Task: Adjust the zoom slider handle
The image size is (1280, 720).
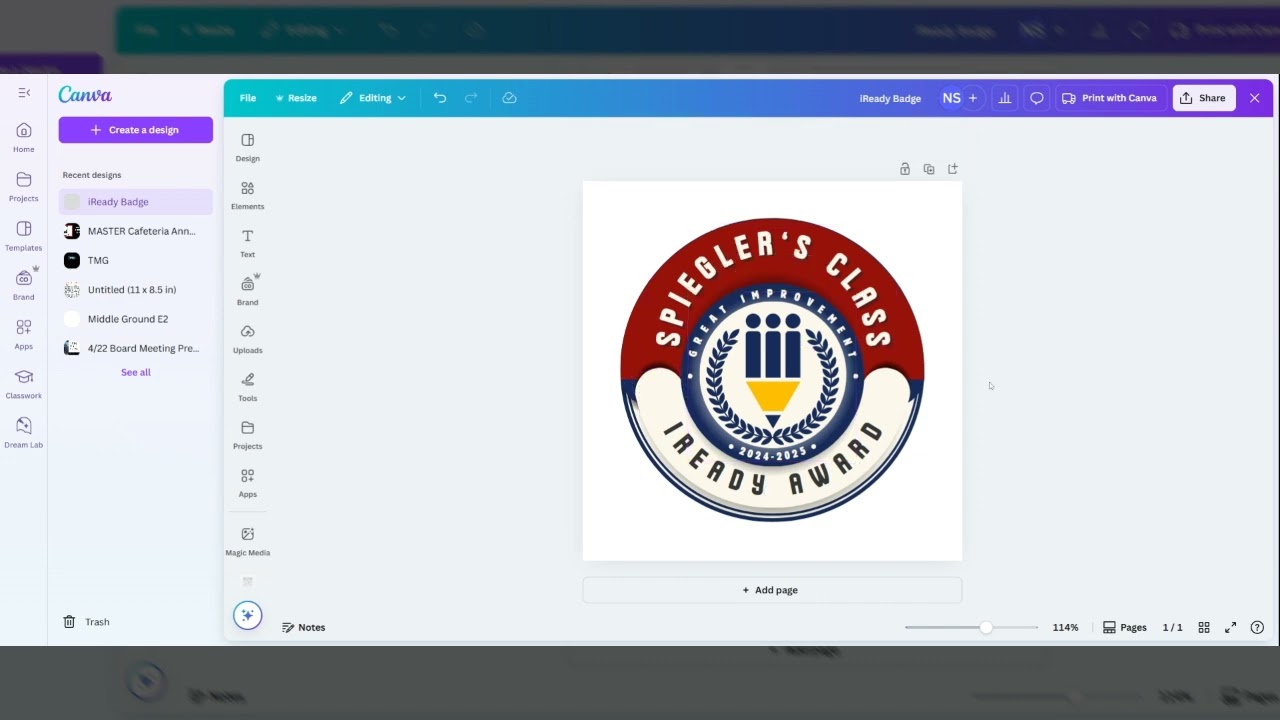Action: coord(986,627)
